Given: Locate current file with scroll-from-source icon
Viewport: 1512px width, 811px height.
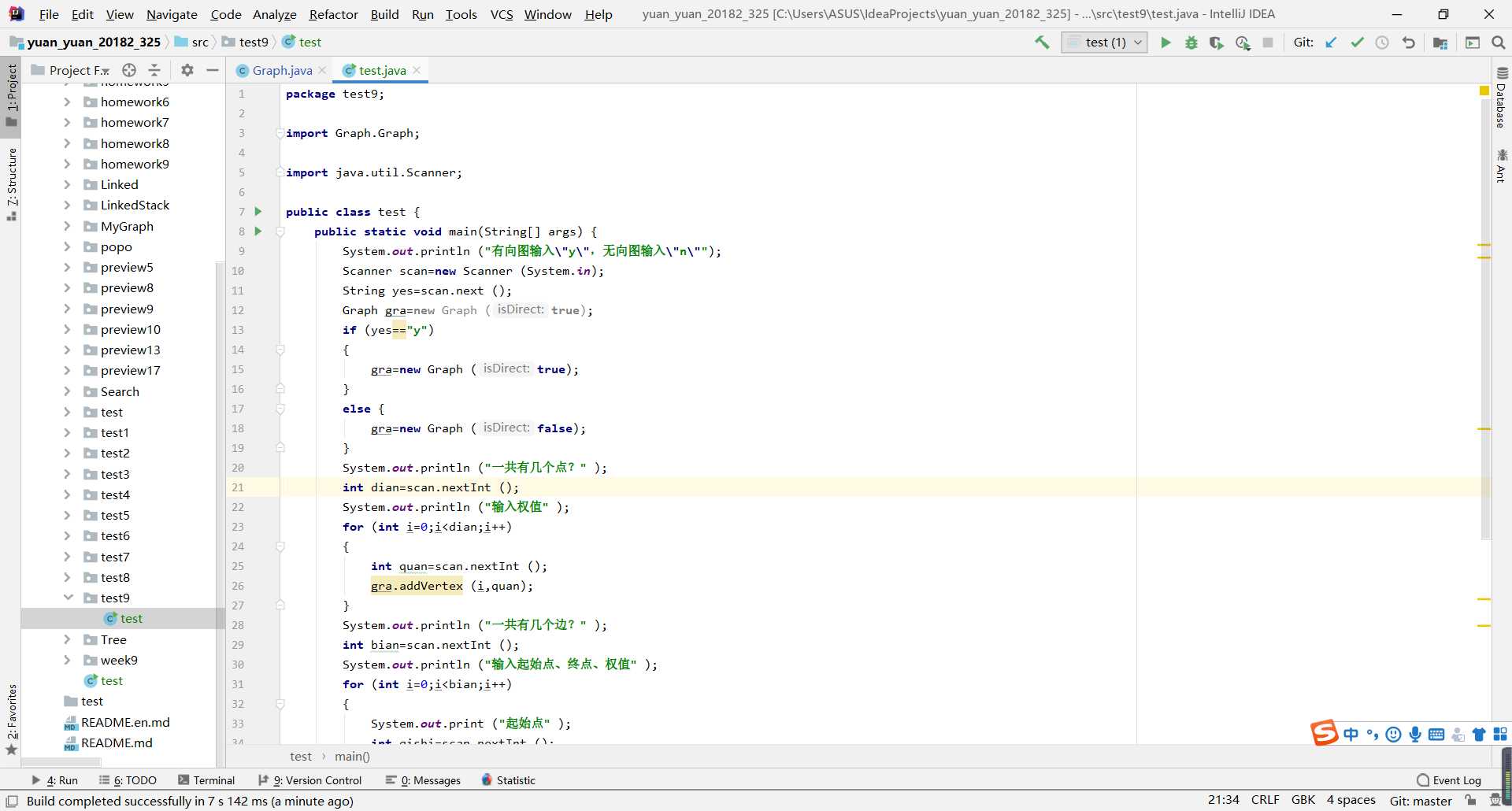Looking at the screenshot, I should pyautogui.click(x=129, y=70).
